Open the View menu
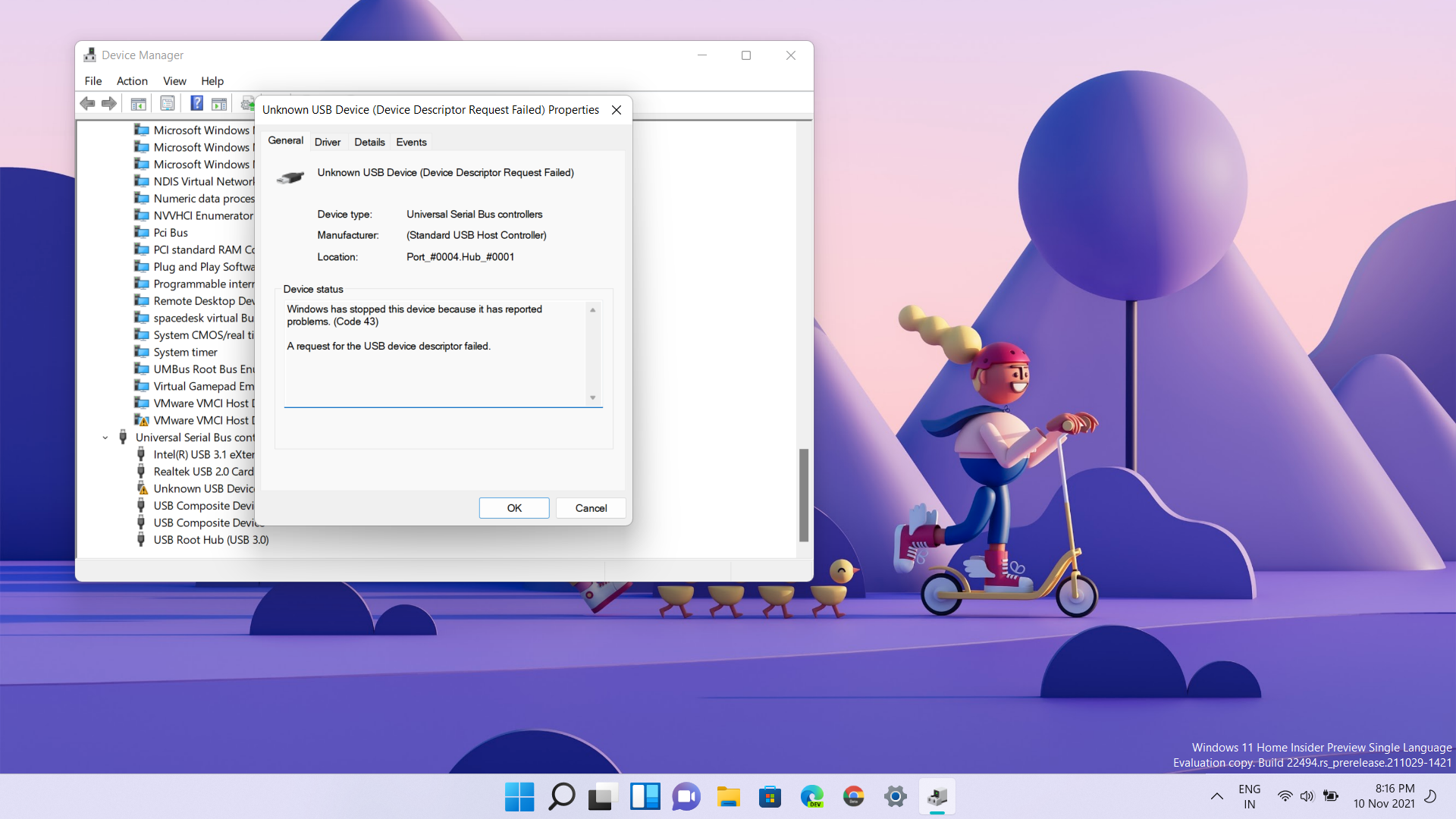The width and height of the screenshot is (1456, 819). tap(174, 81)
